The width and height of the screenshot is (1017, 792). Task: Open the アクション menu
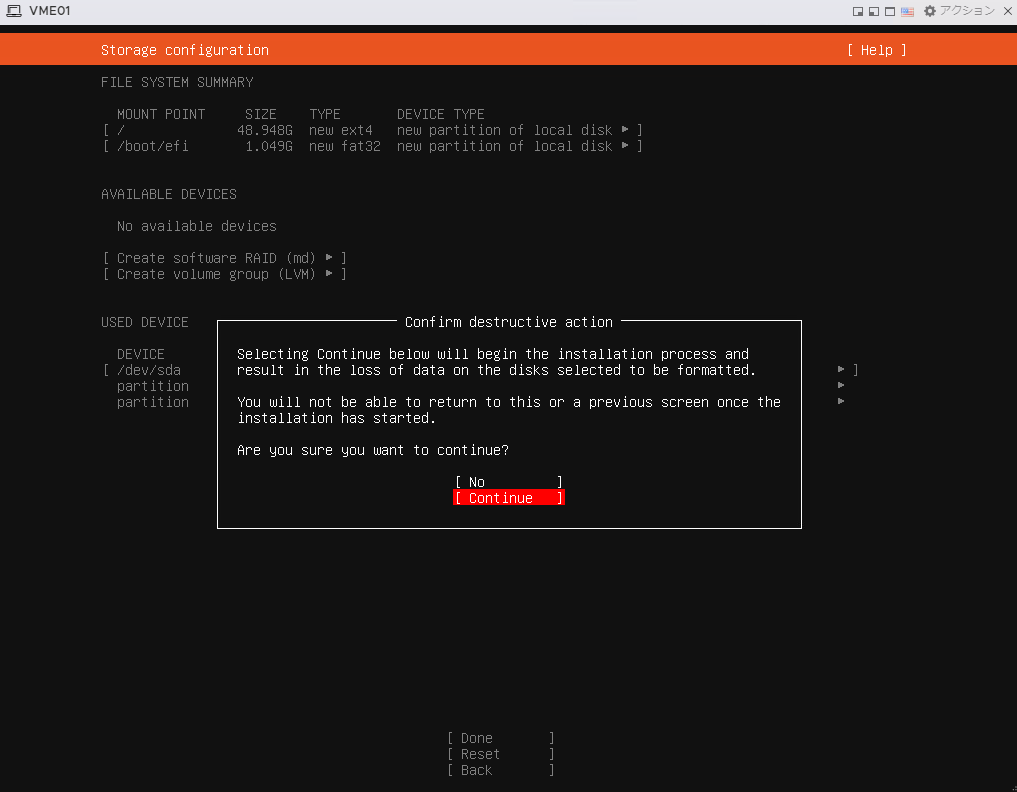(966, 11)
